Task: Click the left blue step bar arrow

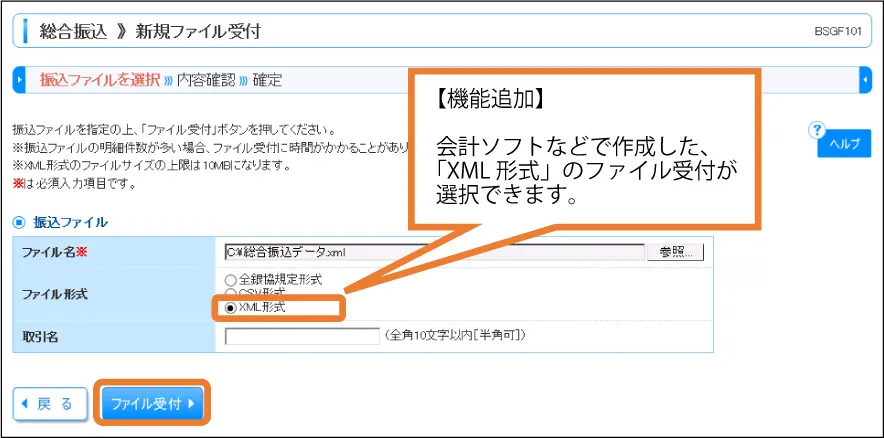Action: tap(19, 79)
